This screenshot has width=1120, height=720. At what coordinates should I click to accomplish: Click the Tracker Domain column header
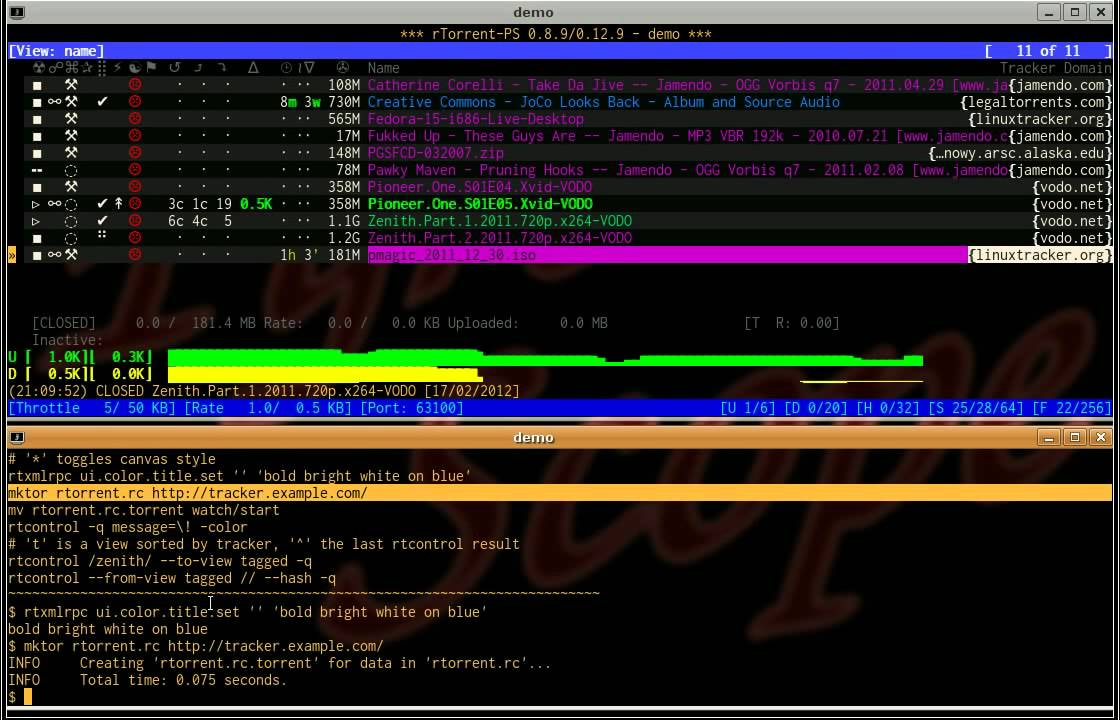click(x=1056, y=68)
